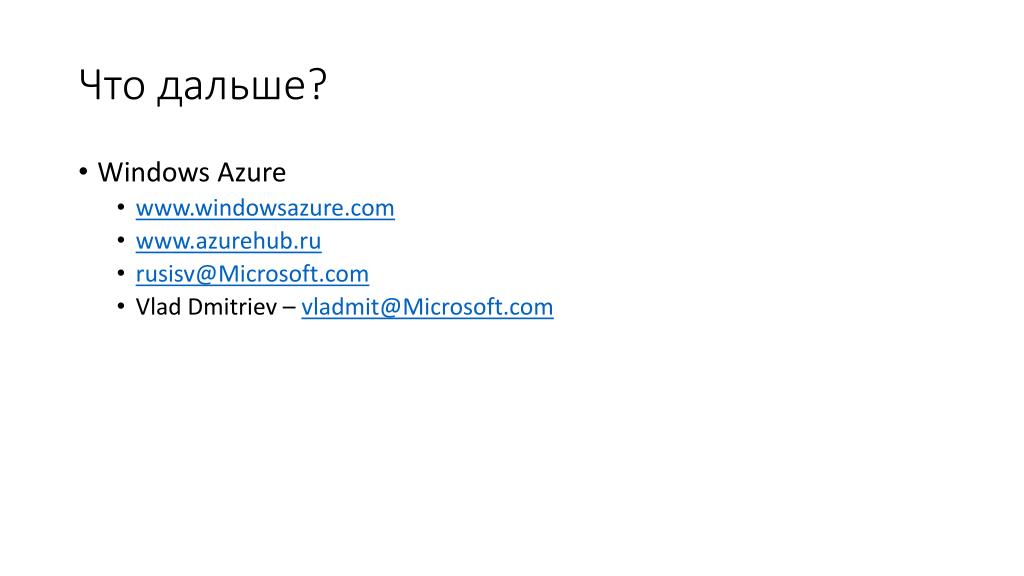Click the bullet before www.windowsazure.com
The image size is (1024, 576).
tap(121, 207)
